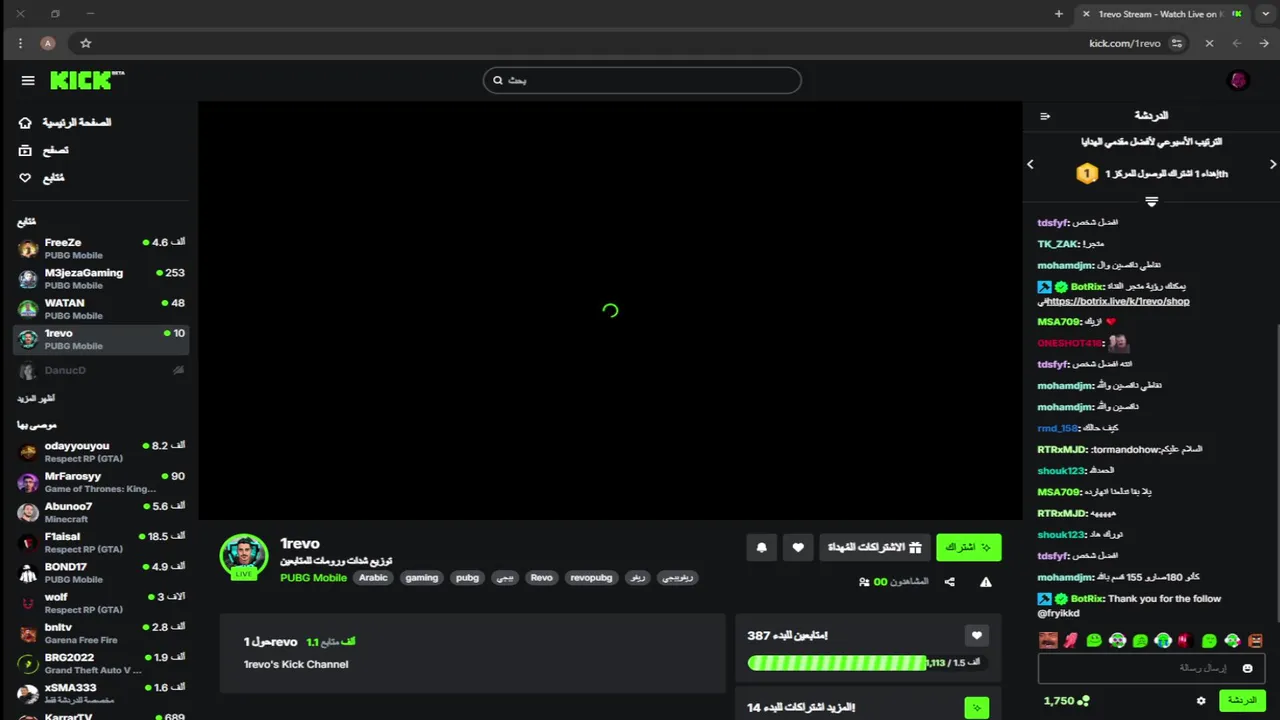The height and width of the screenshot is (720, 1280).
Task: Open WATAN channel in sidebar
Action: point(101,309)
